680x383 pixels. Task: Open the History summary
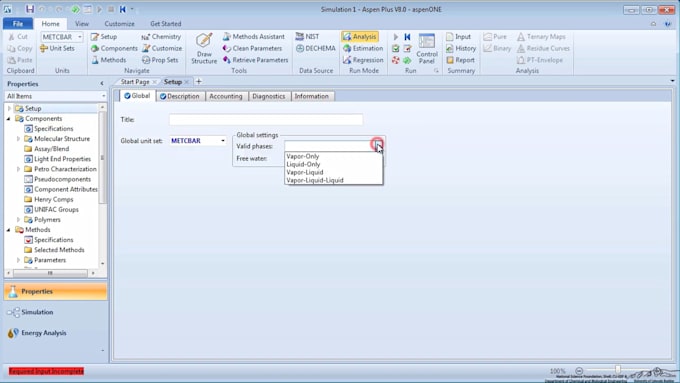pyautogui.click(x=461, y=49)
